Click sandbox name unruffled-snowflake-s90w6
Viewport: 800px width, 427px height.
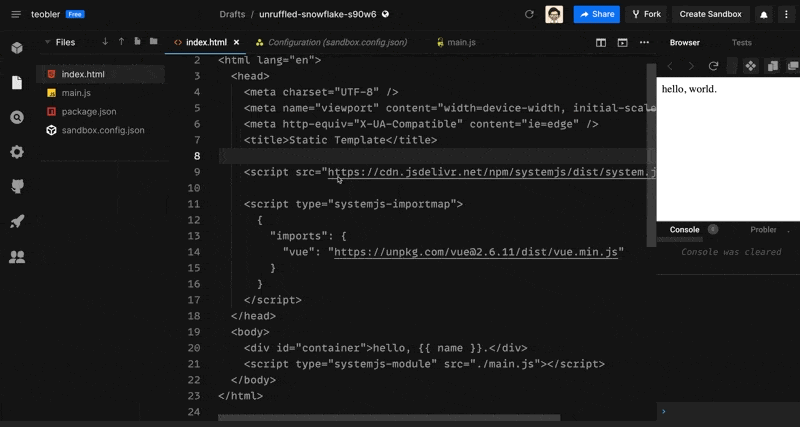point(317,14)
